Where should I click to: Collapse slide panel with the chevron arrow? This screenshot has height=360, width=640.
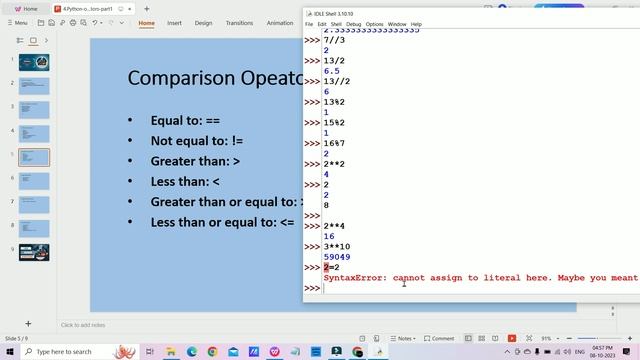46,40
